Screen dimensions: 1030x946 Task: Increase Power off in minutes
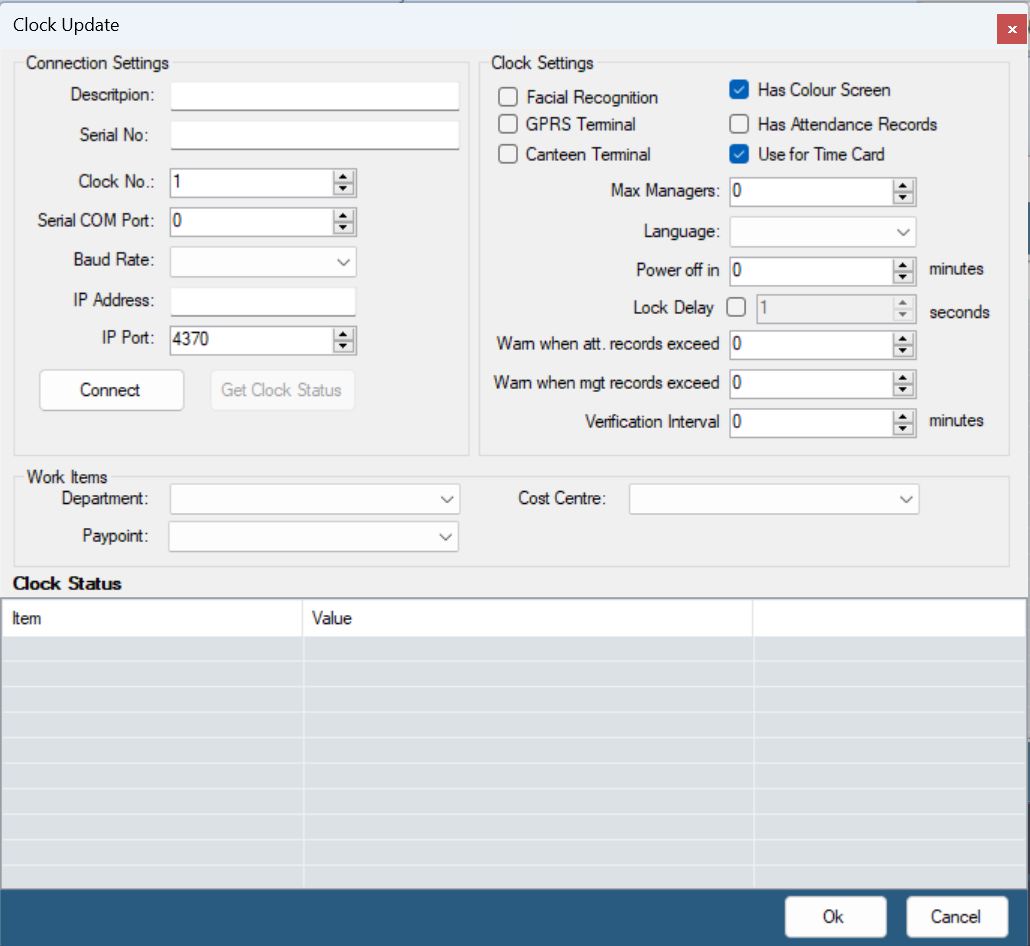pos(903,265)
